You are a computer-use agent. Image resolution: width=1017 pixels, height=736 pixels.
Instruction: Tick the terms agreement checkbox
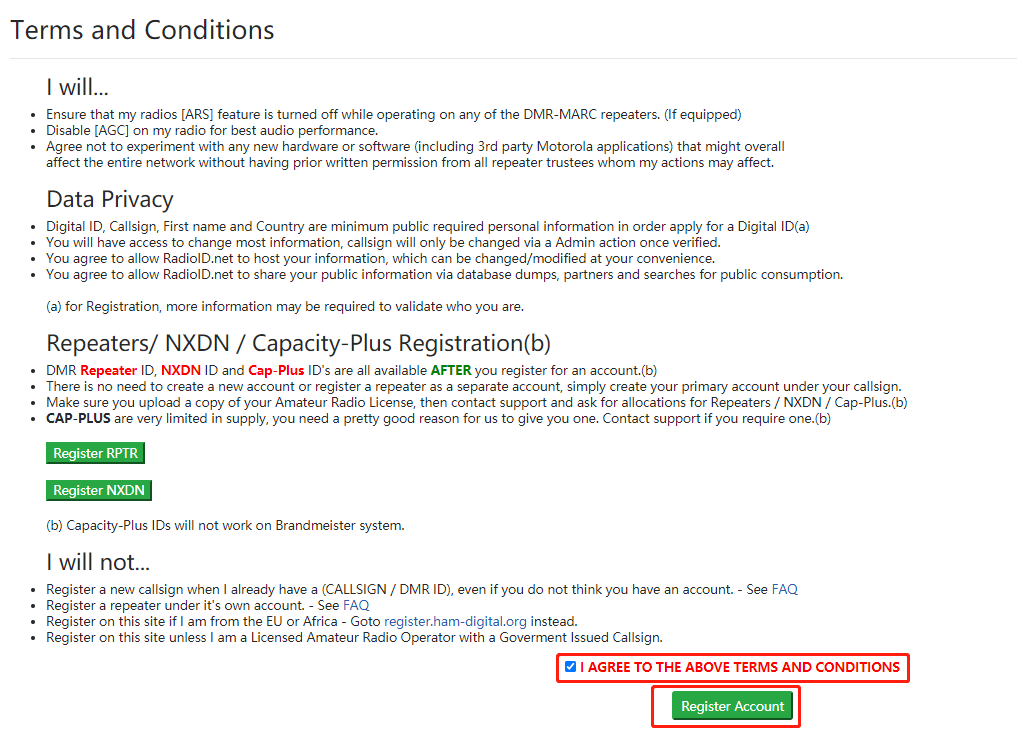pyautogui.click(x=570, y=667)
